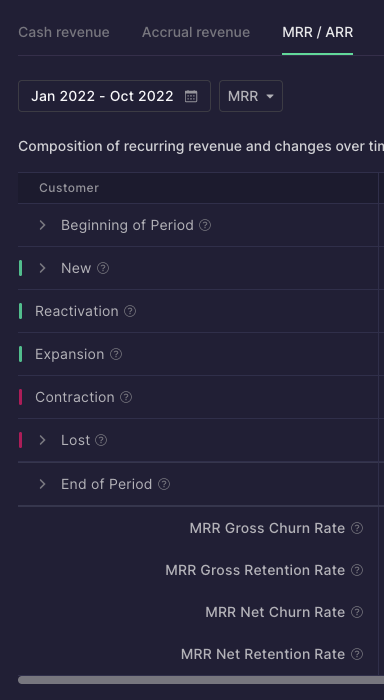Image resolution: width=384 pixels, height=700 pixels.
Task: Switch to the Cash revenue tab
Action: tap(64, 32)
